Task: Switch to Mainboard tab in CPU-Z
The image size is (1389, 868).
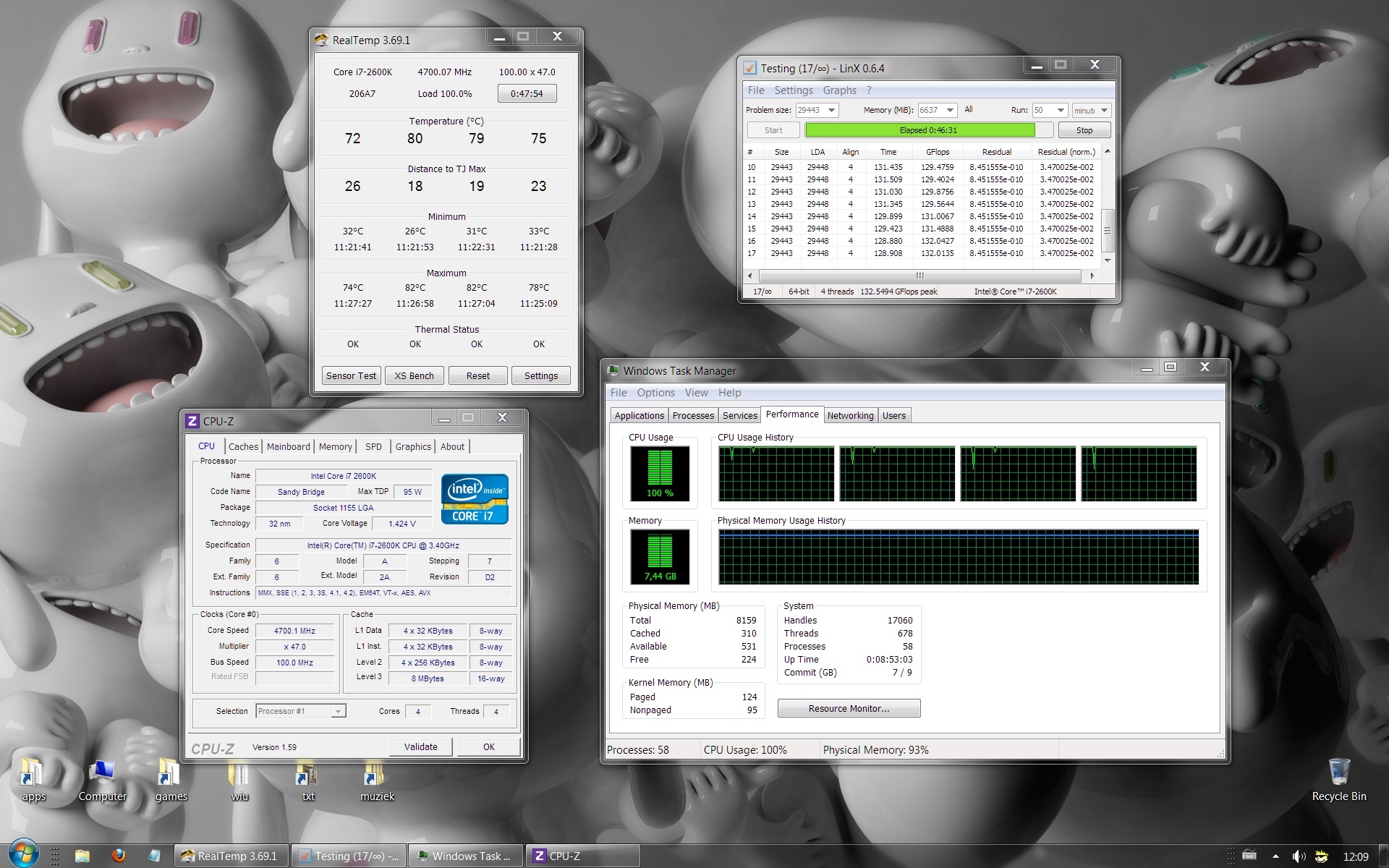Action: tap(288, 446)
